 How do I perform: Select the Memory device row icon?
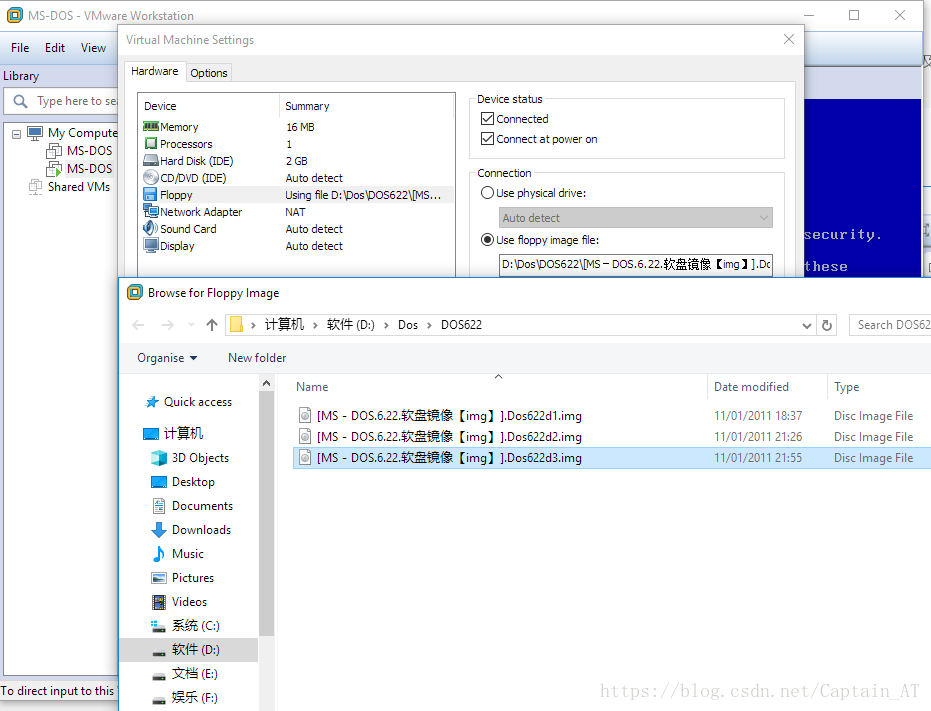pyautogui.click(x=151, y=127)
